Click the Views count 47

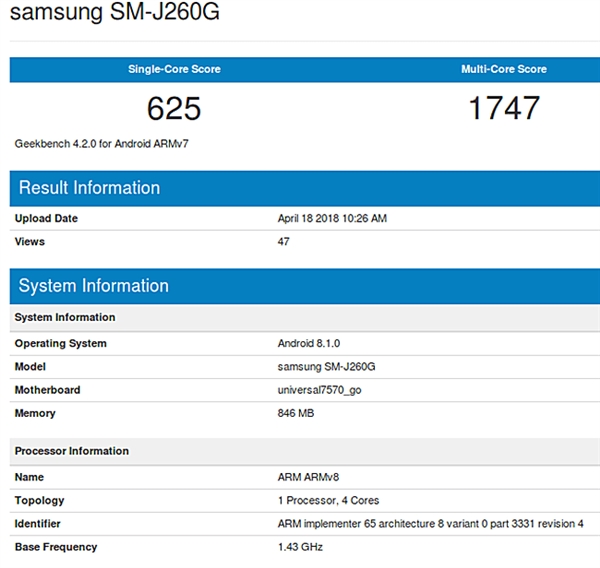[x=284, y=241]
